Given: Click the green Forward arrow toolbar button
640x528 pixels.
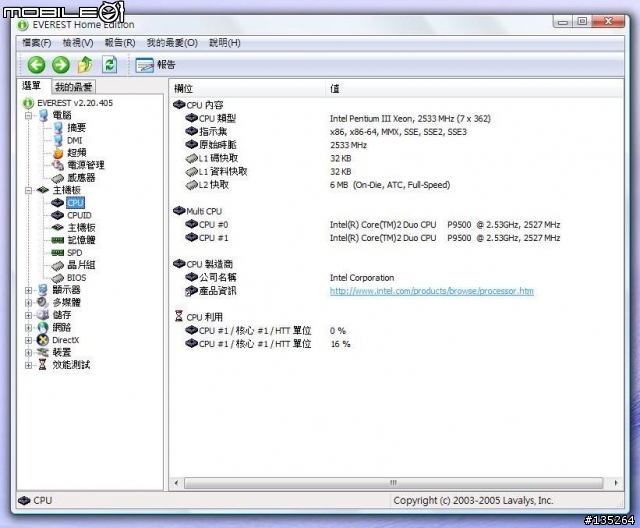Looking at the screenshot, I should (x=61, y=65).
